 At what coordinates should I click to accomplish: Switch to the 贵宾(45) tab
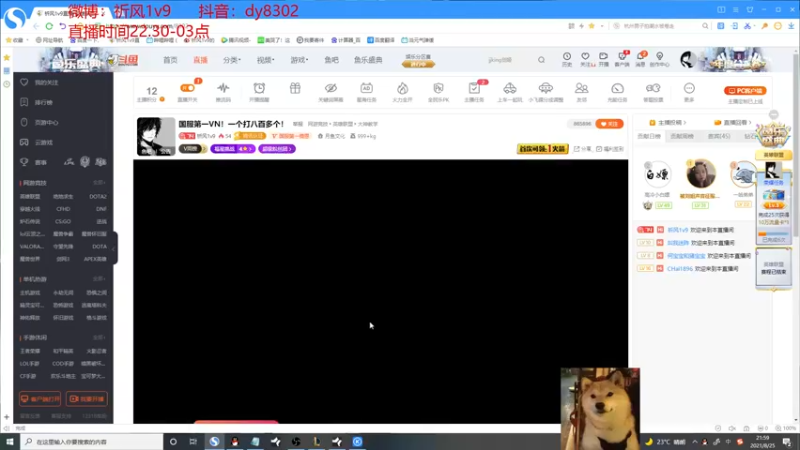click(719, 136)
